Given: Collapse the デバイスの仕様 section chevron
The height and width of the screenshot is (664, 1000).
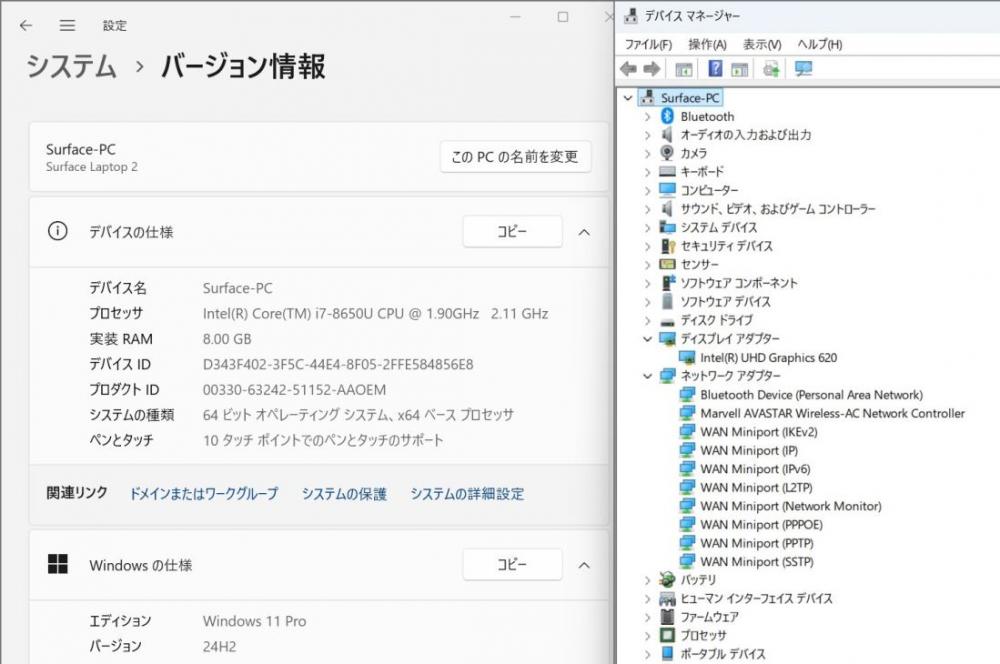Looking at the screenshot, I should point(584,232).
